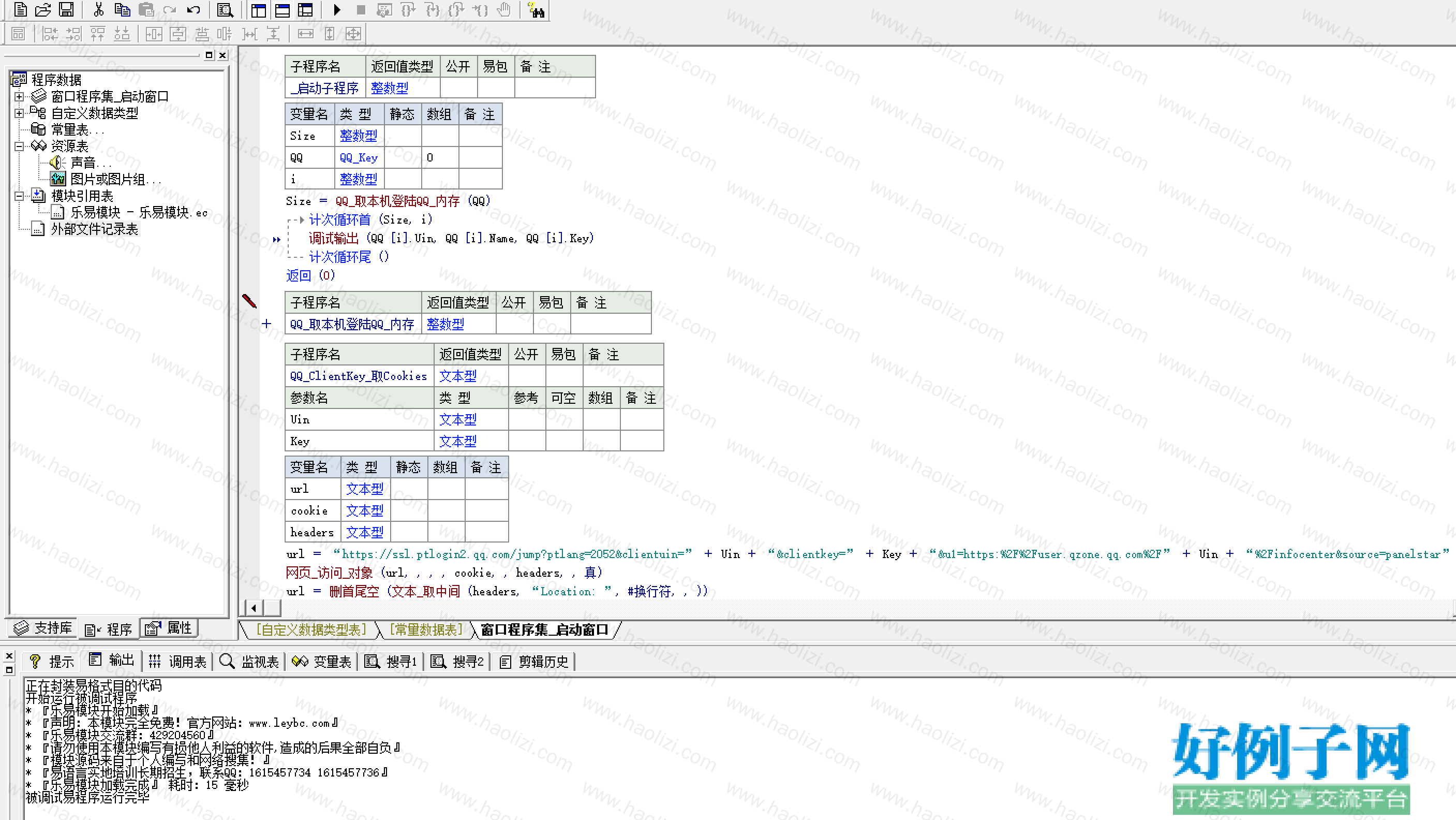Select 外部文件记录表 in the tree
1456x820 pixels.
click(94, 229)
